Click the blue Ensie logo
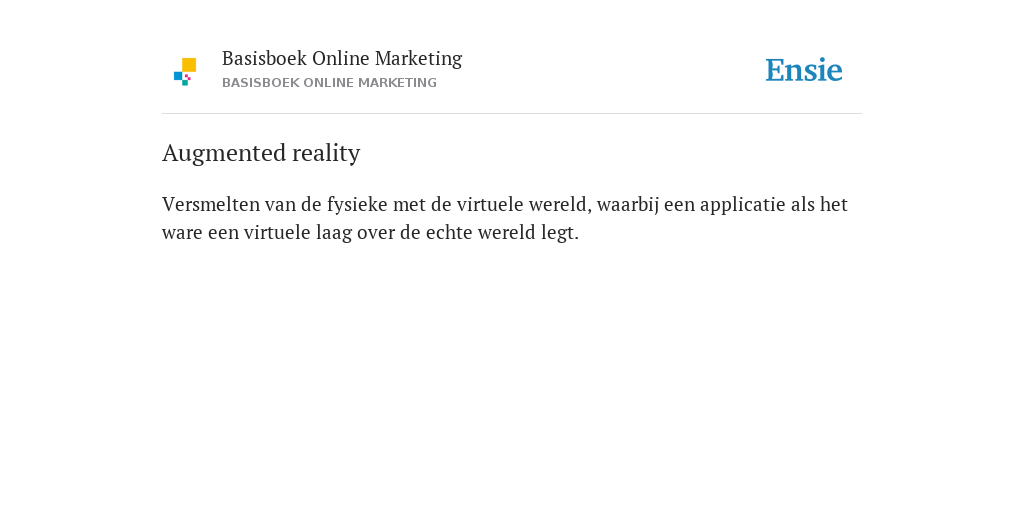Screen dimensions: 1024x512 click(804, 71)
